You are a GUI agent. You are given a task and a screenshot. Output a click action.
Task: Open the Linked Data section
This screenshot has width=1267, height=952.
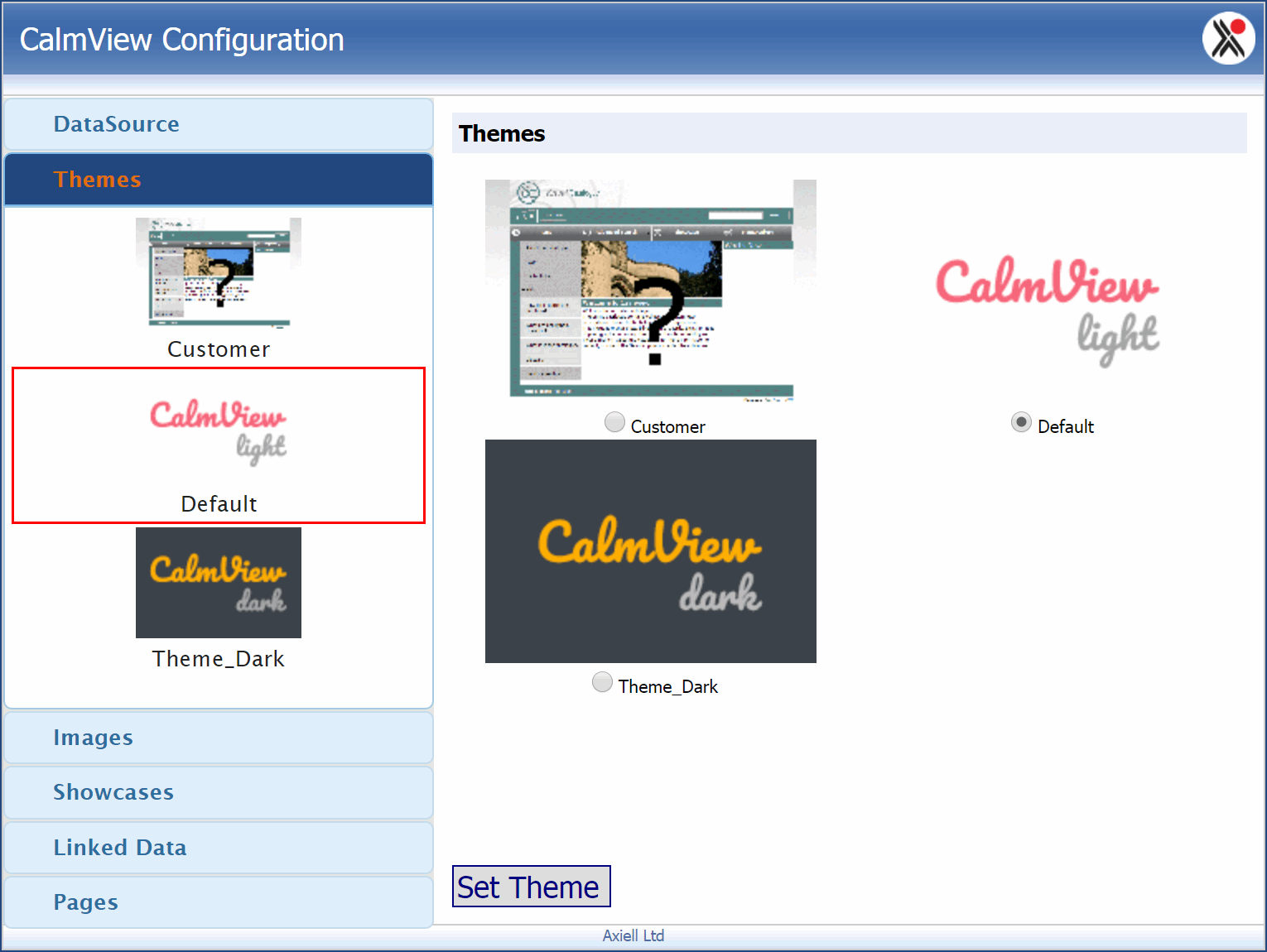point(219,848)
